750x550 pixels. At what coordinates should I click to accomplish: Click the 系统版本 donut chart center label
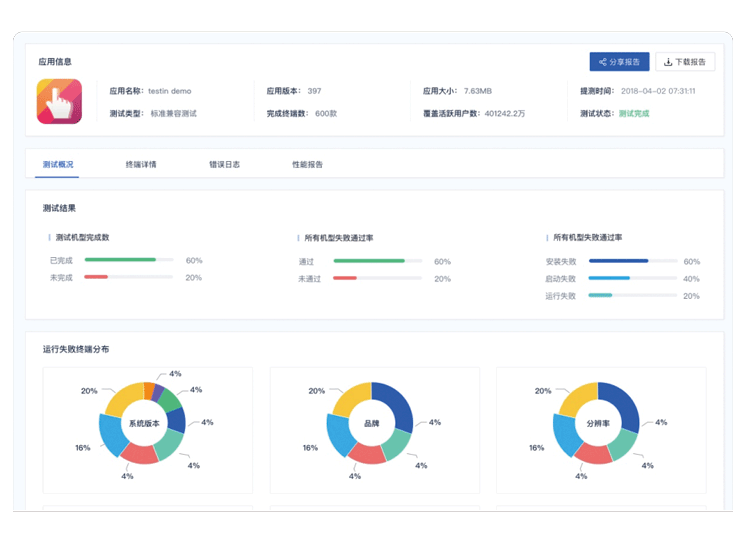[144, 424]
